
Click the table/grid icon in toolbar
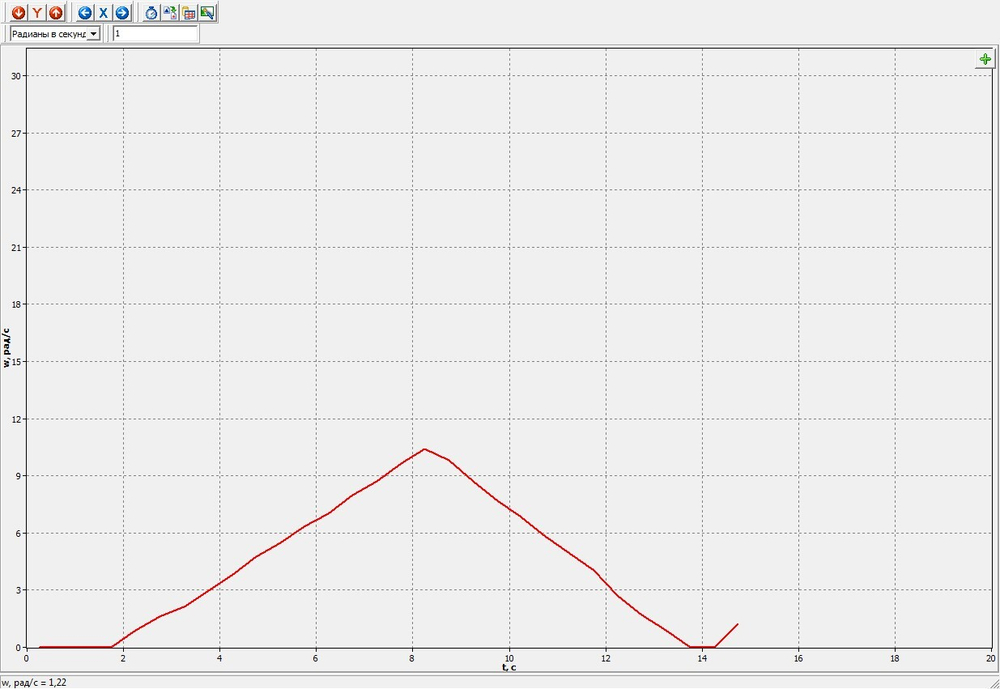click(x=188, y=12)
